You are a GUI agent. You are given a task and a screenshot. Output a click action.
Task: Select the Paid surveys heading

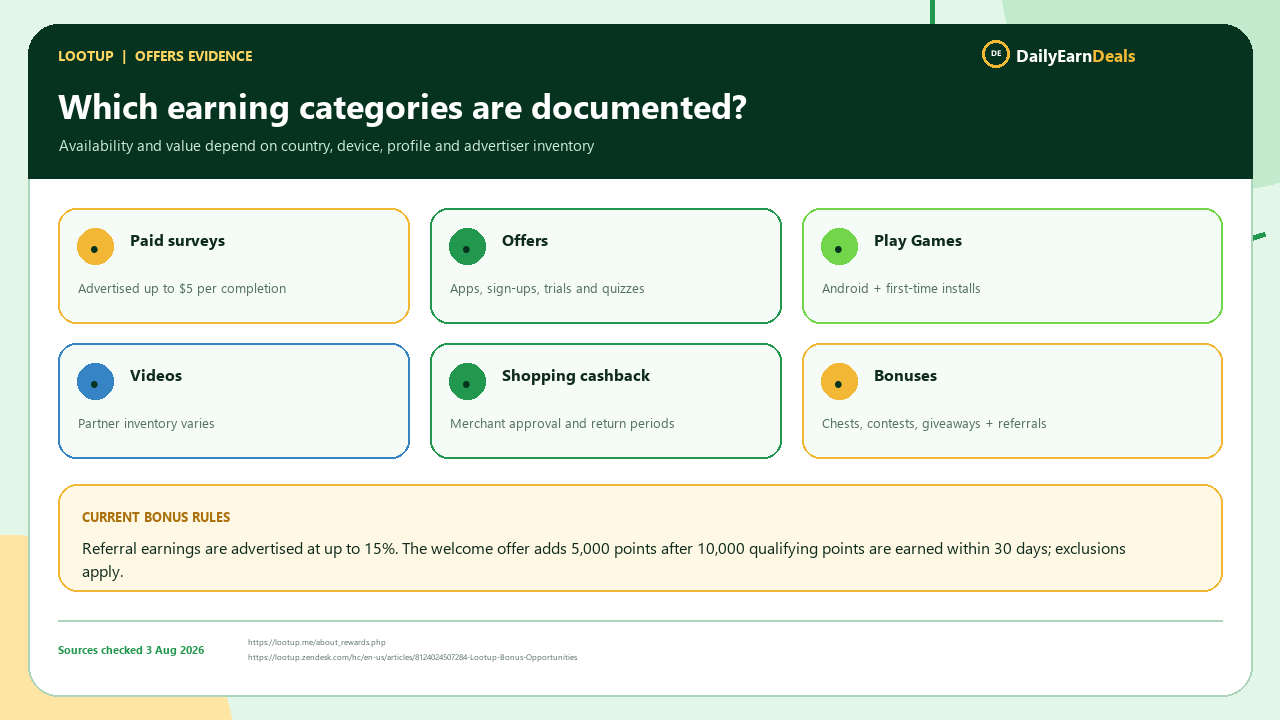coord(177,241)
